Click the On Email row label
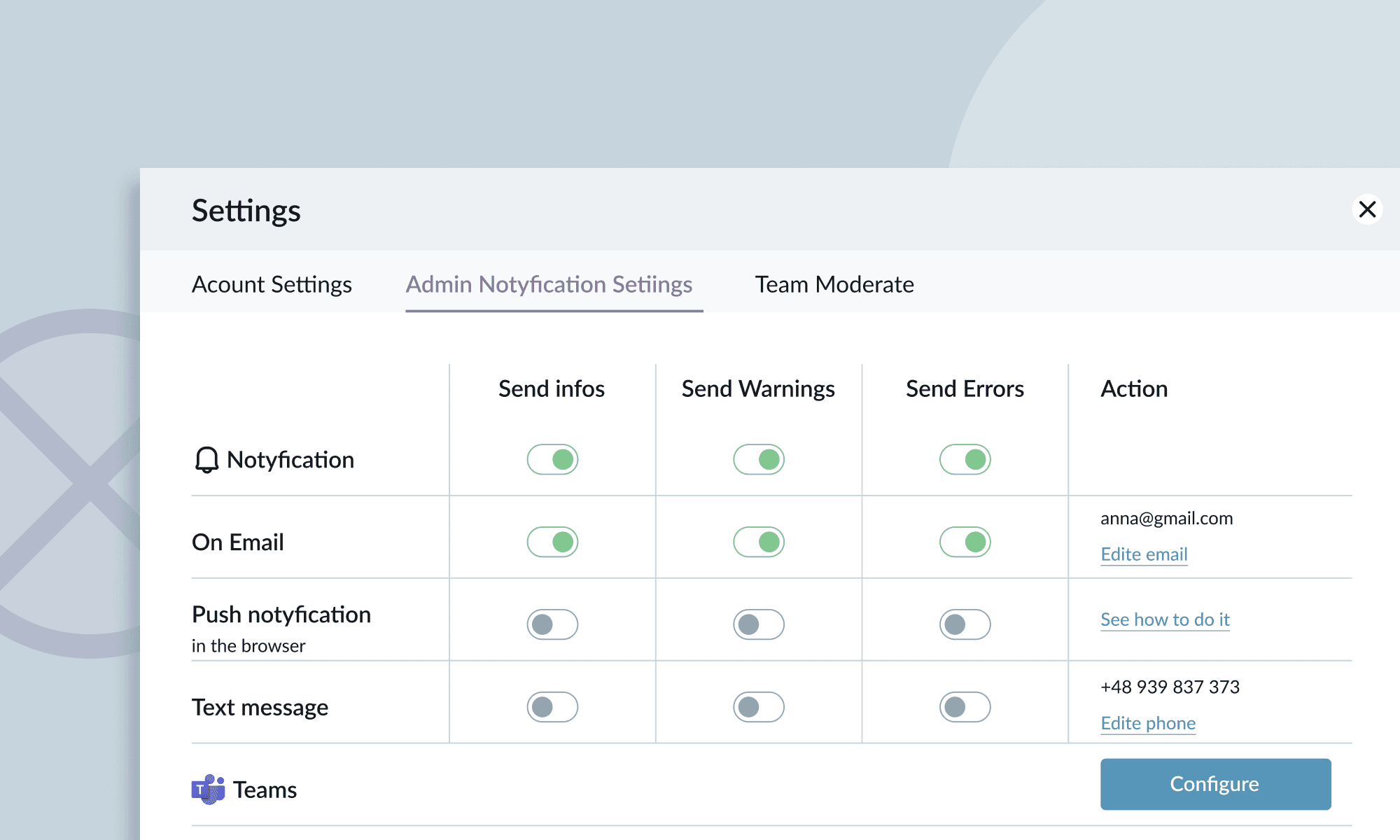 [x=238, y=542]
